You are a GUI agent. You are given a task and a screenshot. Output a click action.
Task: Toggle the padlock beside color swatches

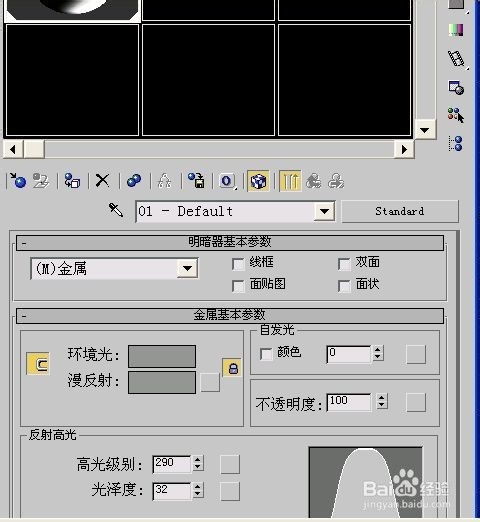click(232, 368)
